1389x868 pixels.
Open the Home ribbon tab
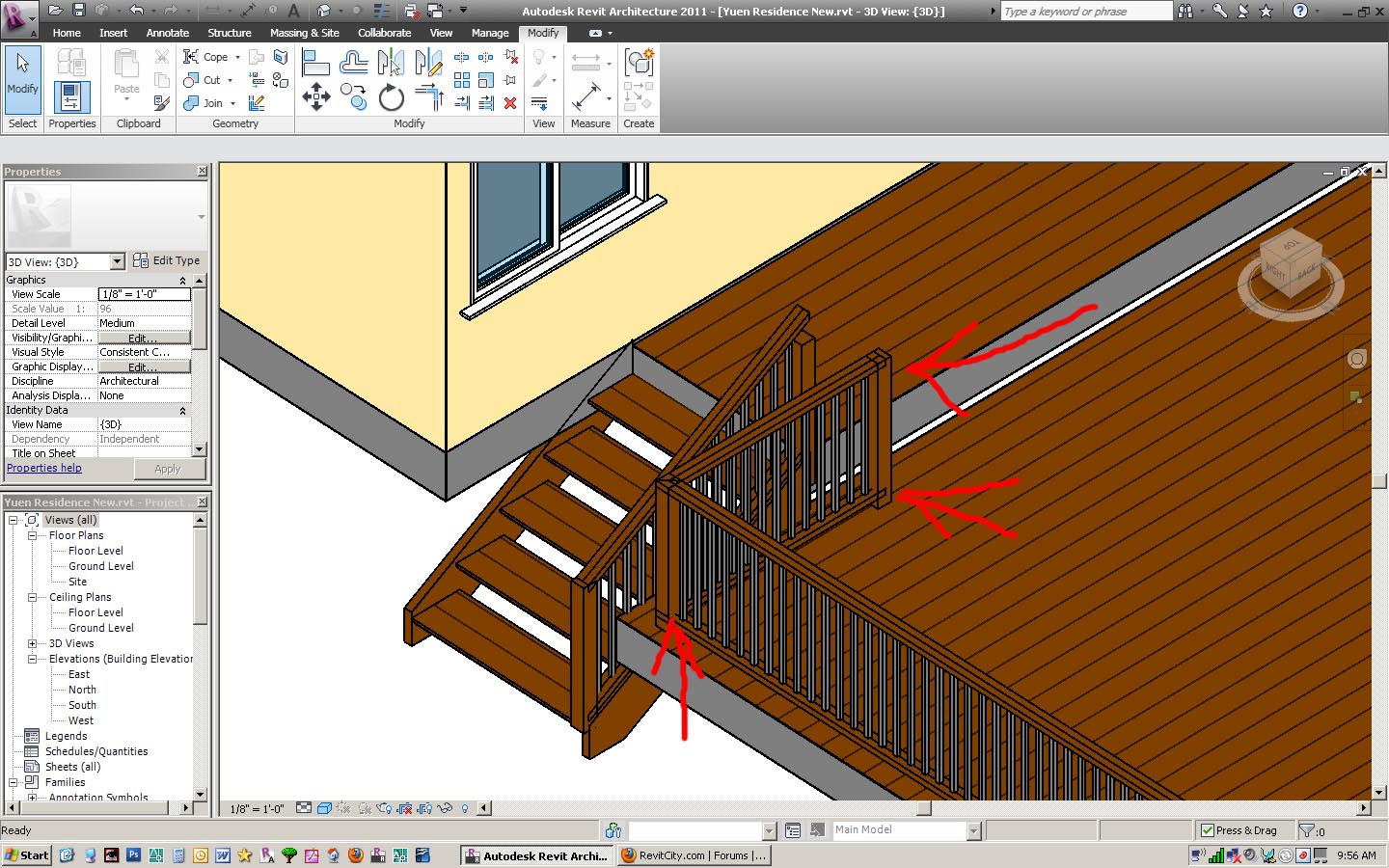coord(67,33)
